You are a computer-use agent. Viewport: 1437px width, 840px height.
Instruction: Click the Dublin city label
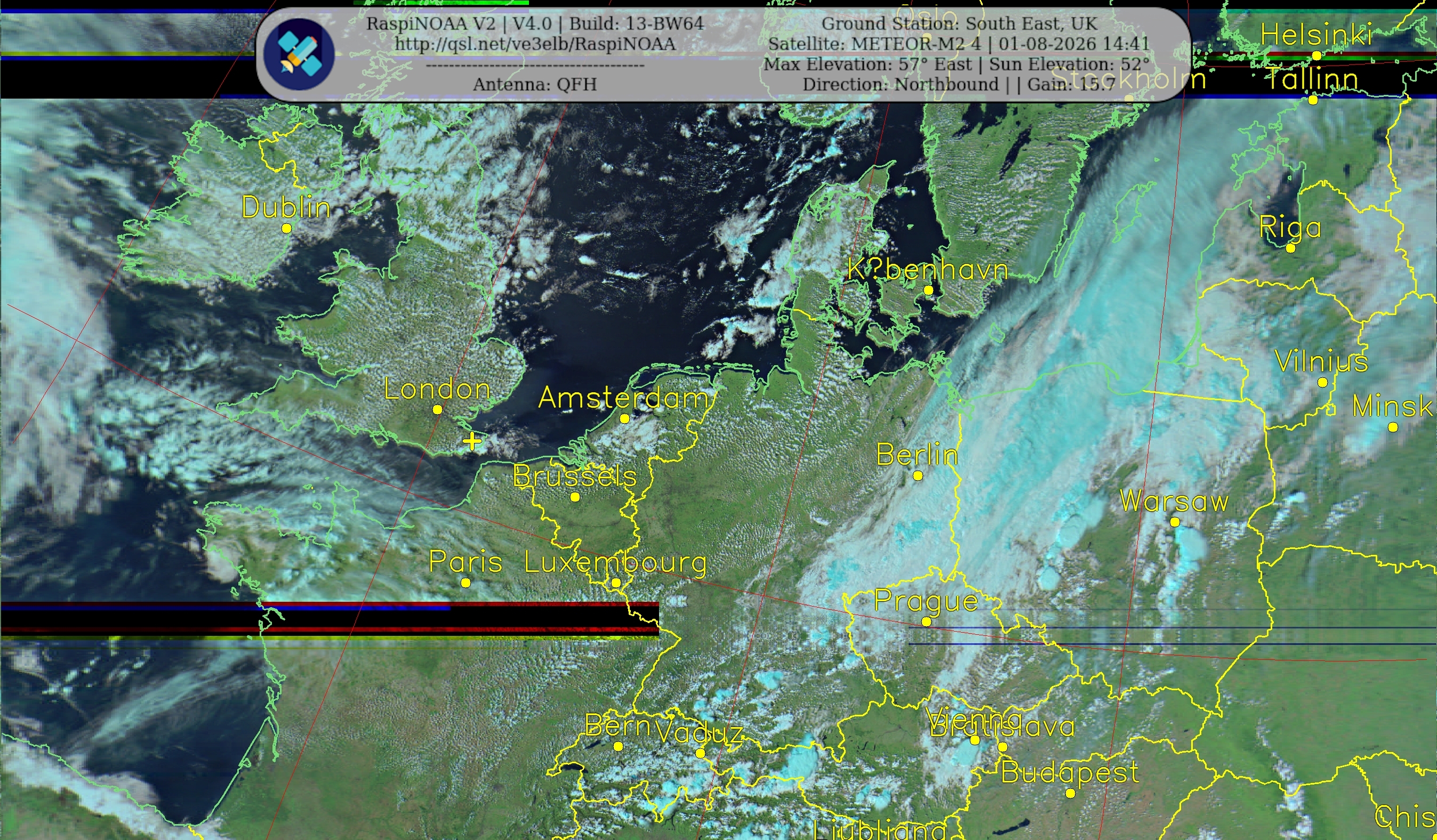coord(286,207)
